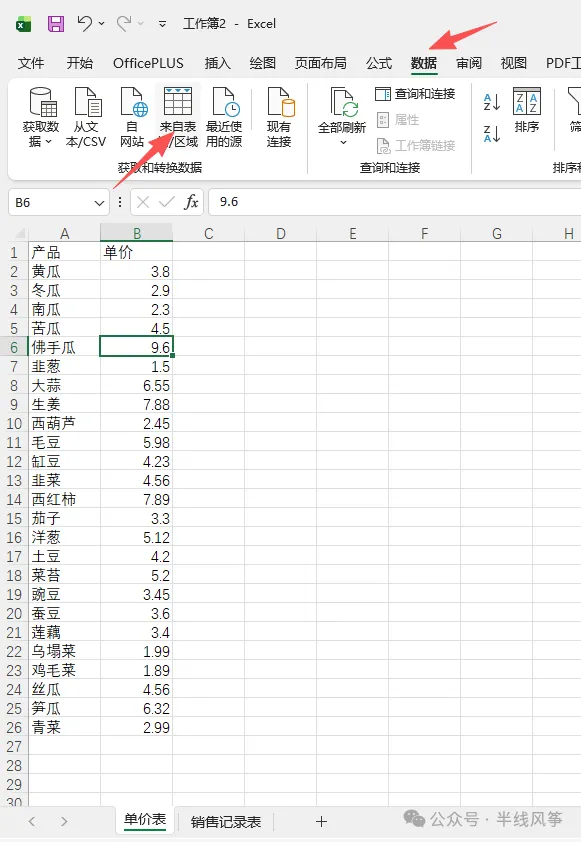Viewport: 581px width, 842px height.
Task: Click cell with value 5.98
Action: (136, 442)
